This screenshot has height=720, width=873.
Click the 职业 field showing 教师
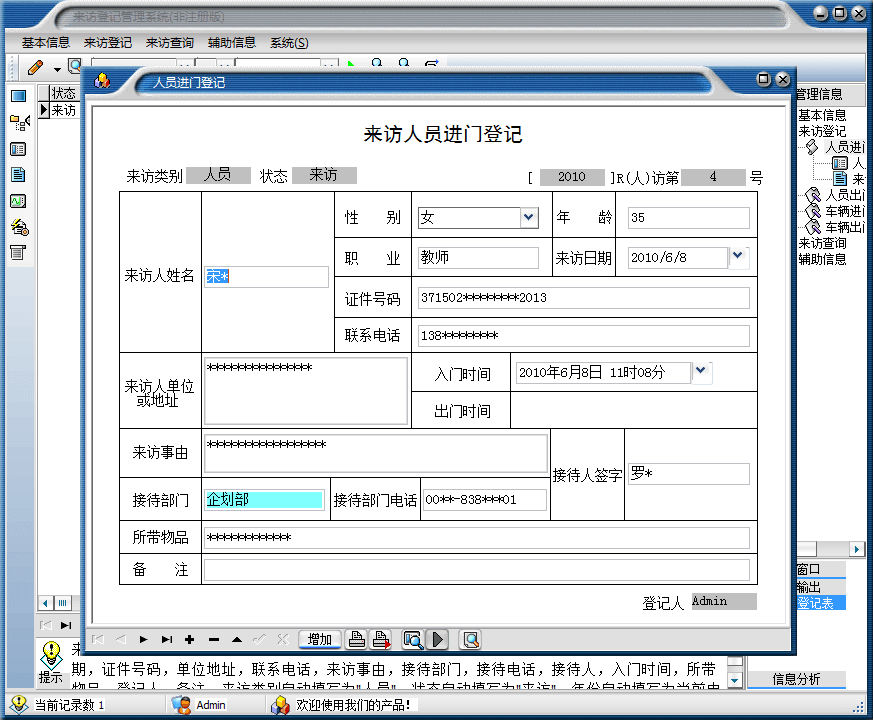(478, 258)
